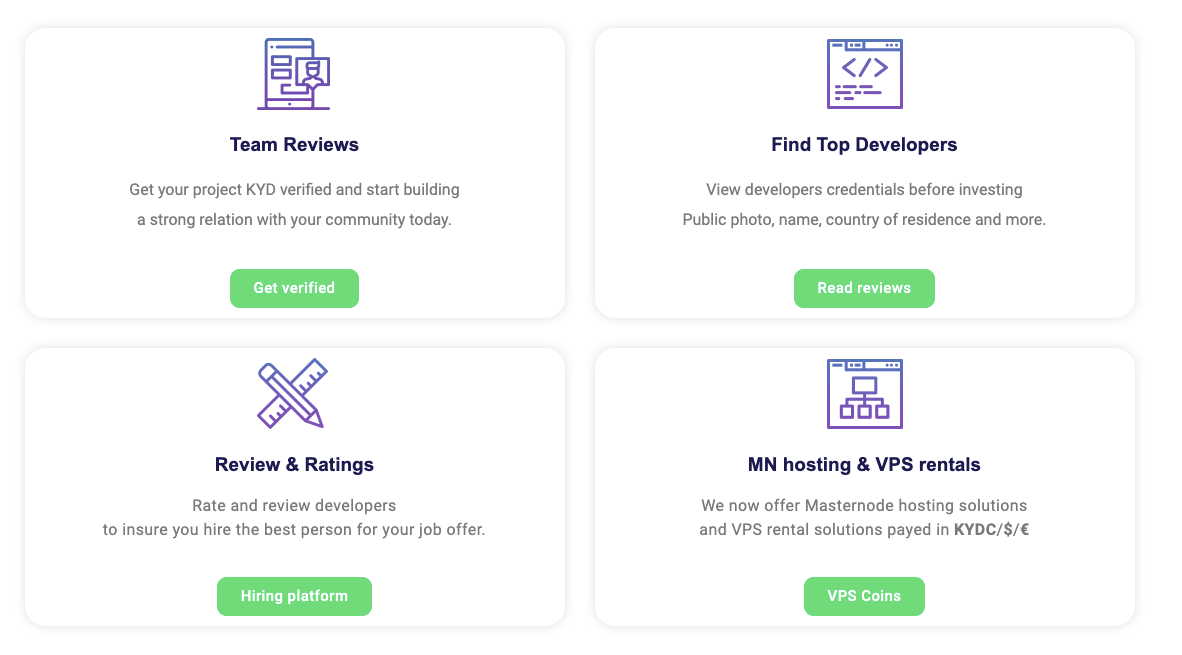Open the Hiring platform button
The image size is (1182, 655).
pos(294,596)
